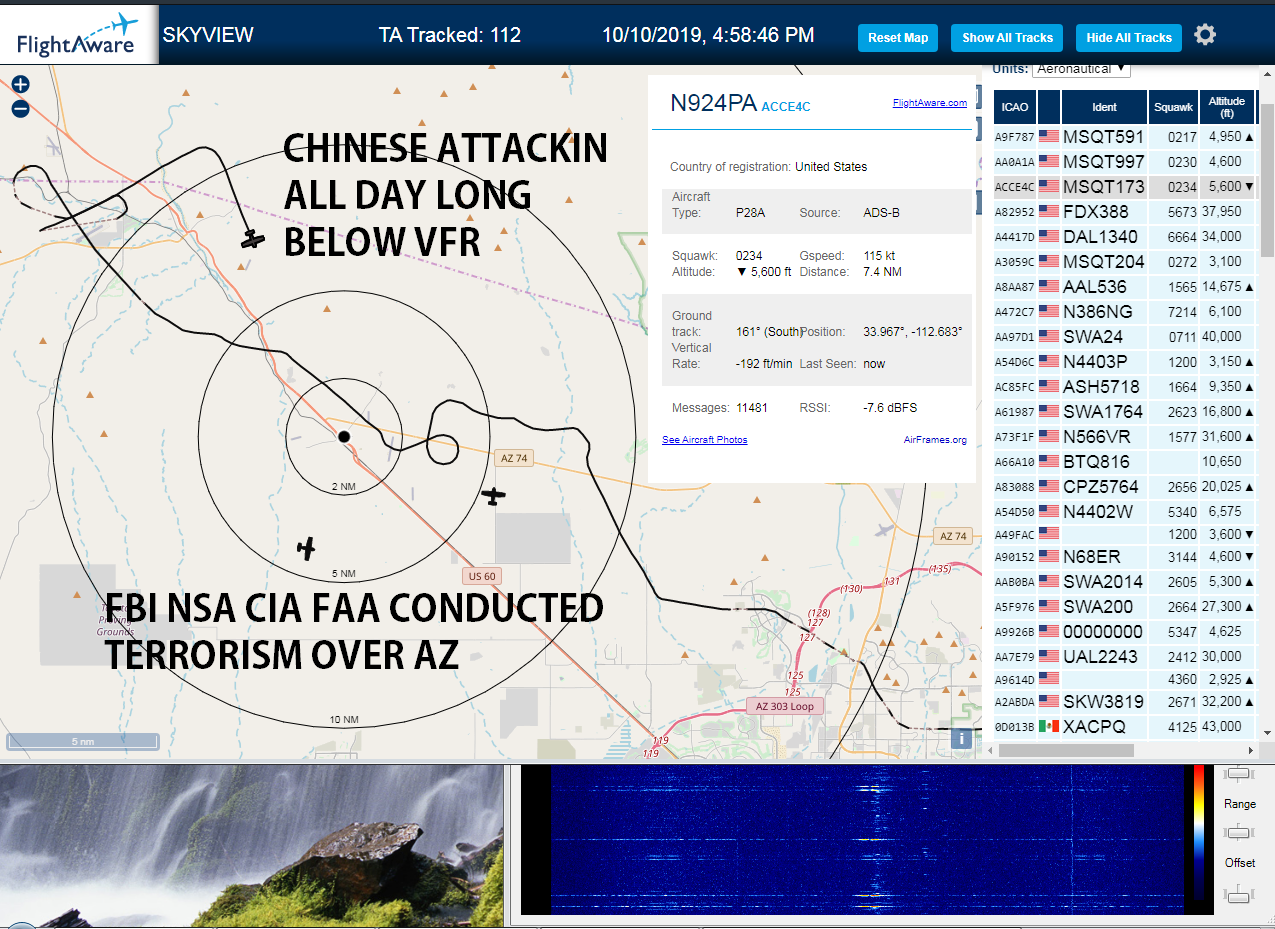
Task: Click Hide All Tracks
Action: point(1129,38)
